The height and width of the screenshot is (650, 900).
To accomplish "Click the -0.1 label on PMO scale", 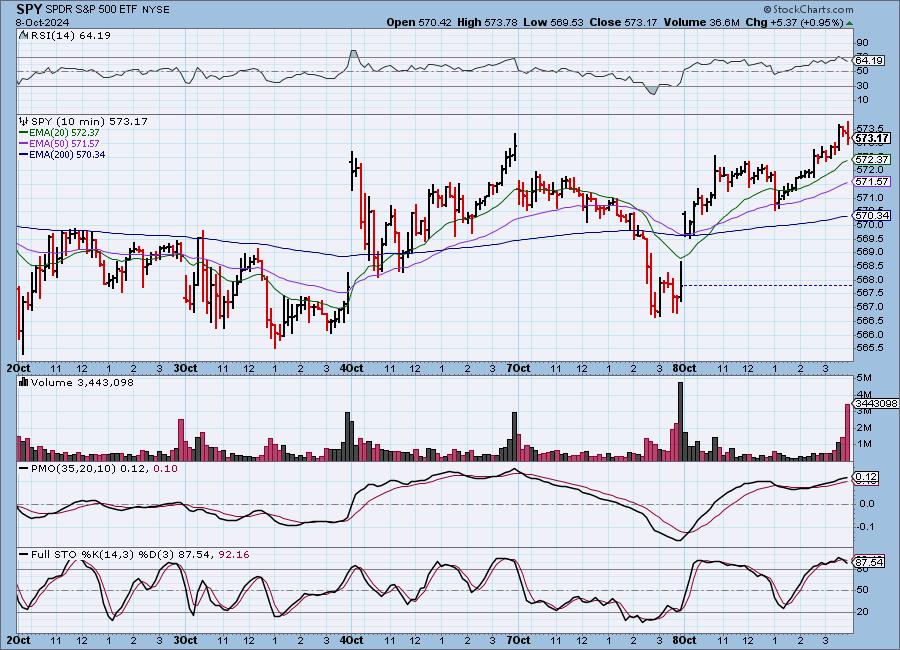I will pos(866,527).
